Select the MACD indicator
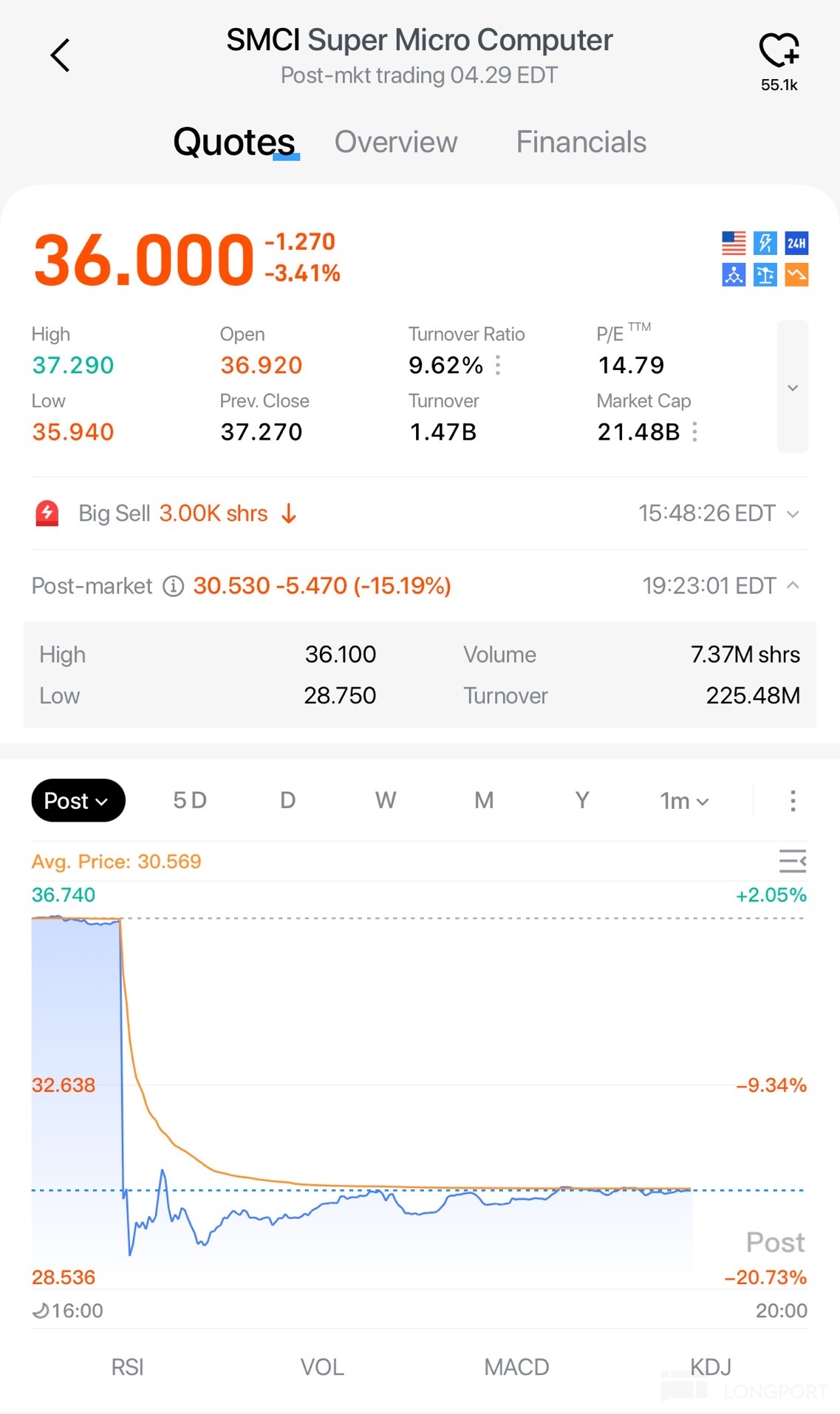Image resolution: width=840 pixels, height=1414 pixels. [516, 1367]
